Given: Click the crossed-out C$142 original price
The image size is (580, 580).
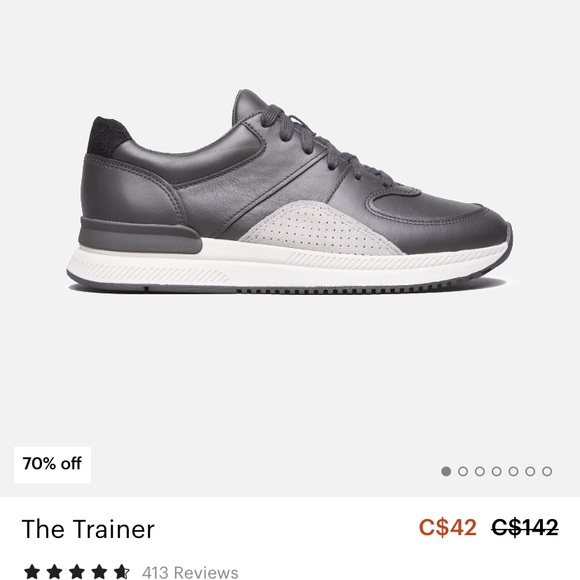Looking at the screenshot, I should pos(525,527).
